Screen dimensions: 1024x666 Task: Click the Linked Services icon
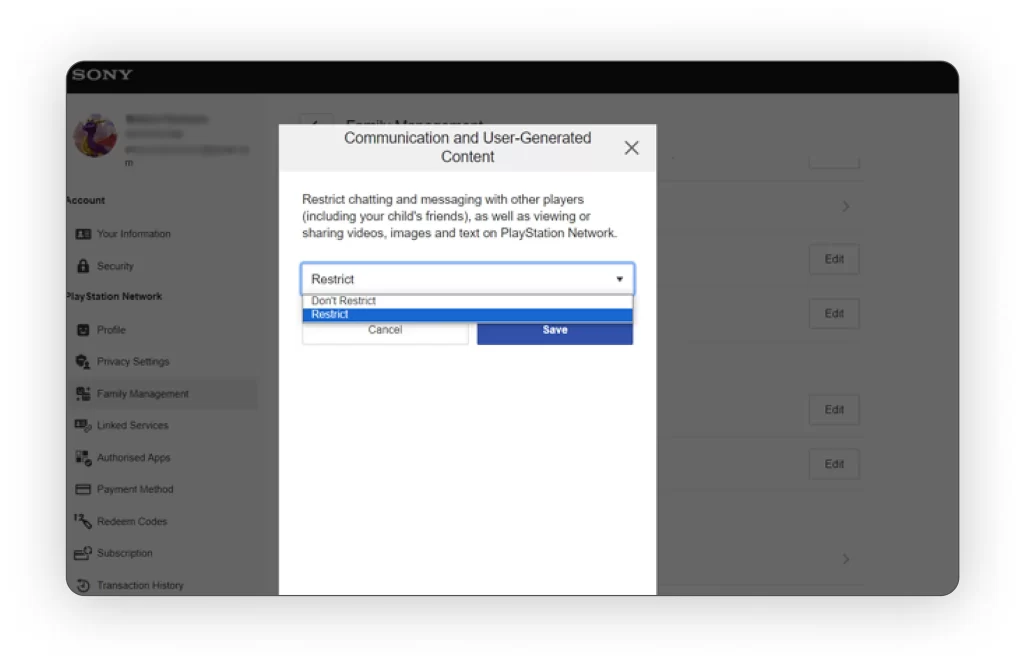tap(83, 425)
